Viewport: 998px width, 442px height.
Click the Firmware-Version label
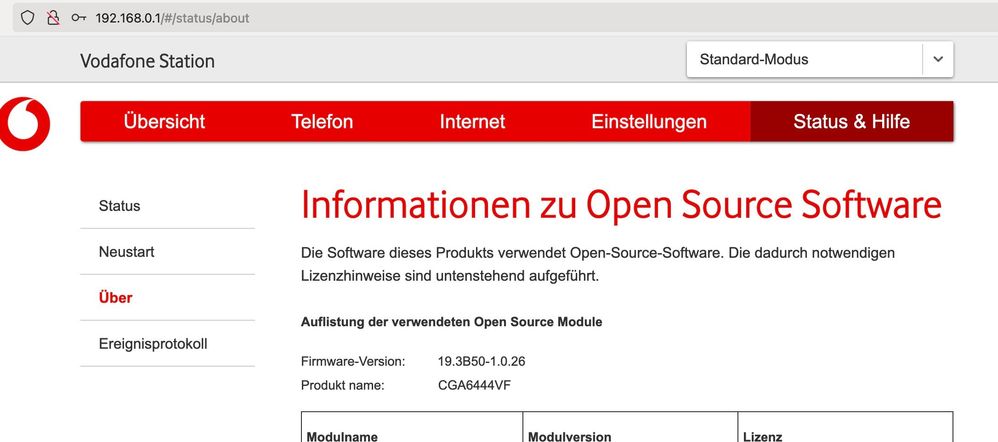(x=353, y=362)
